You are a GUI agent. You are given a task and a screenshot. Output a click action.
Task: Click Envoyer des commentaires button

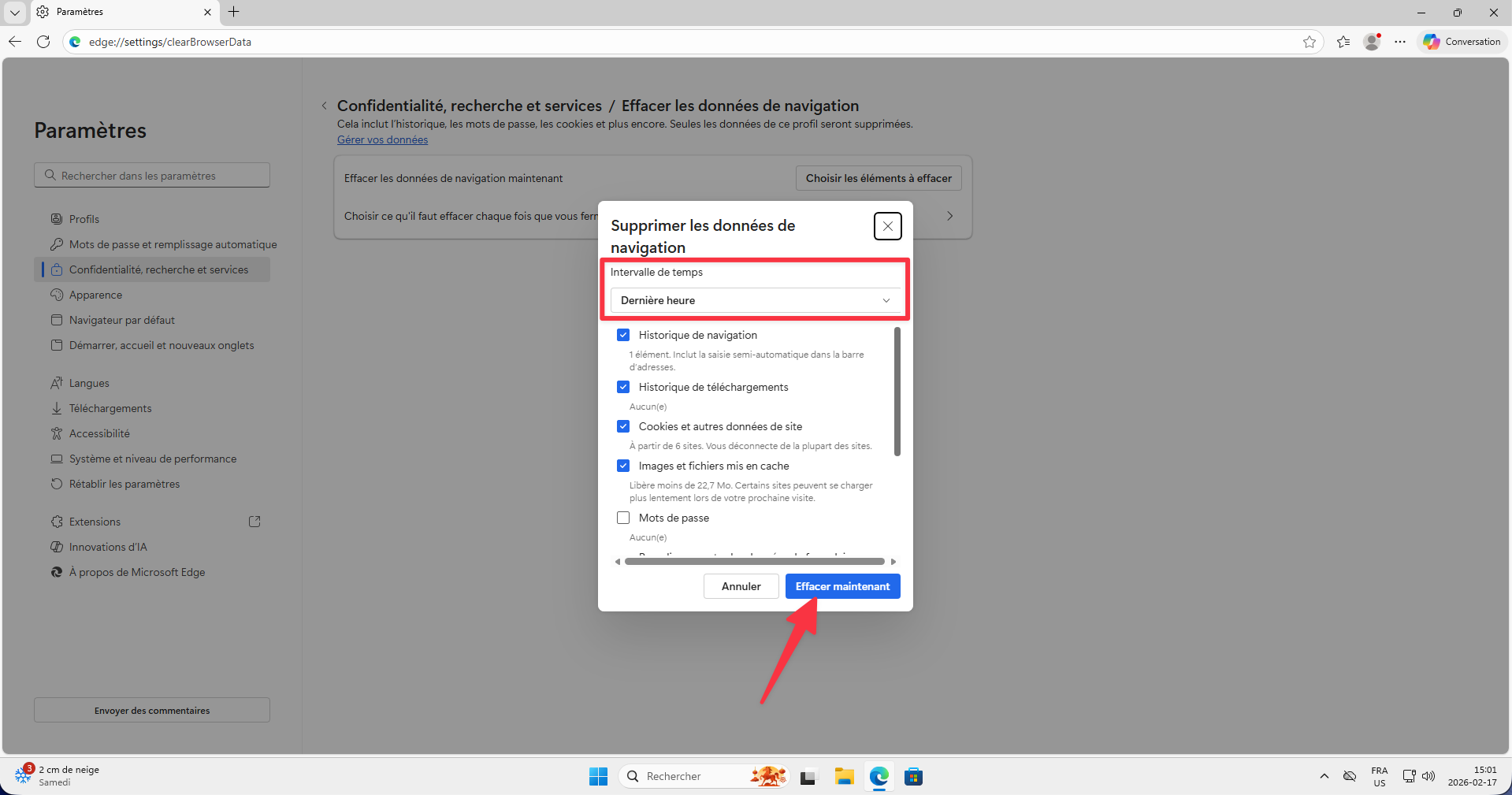click(152, 710)
